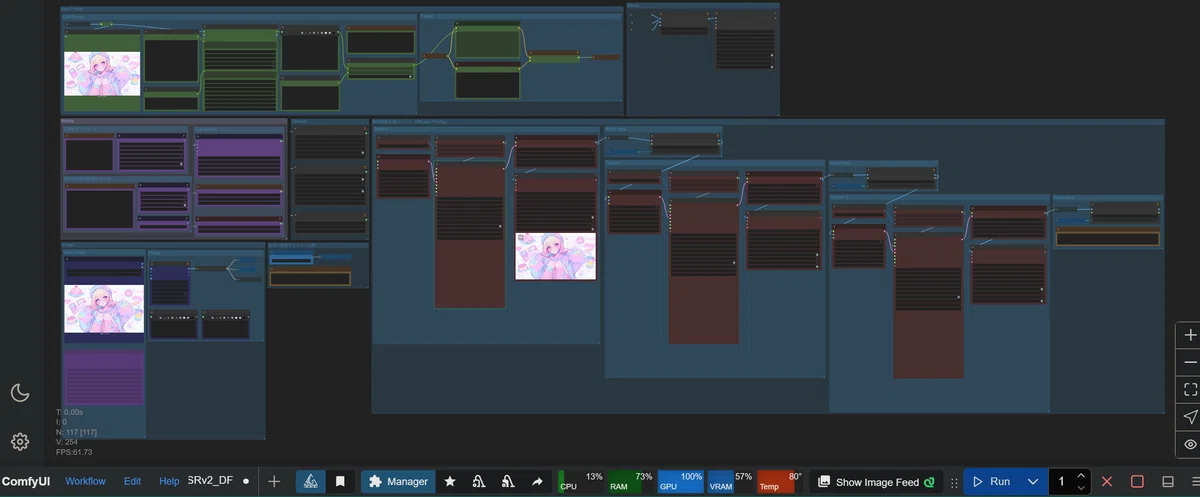The height and width of the screenshot is (497, 1200).
Task: Click the second curved-arrow icon before share
Action: click(508, 481)
